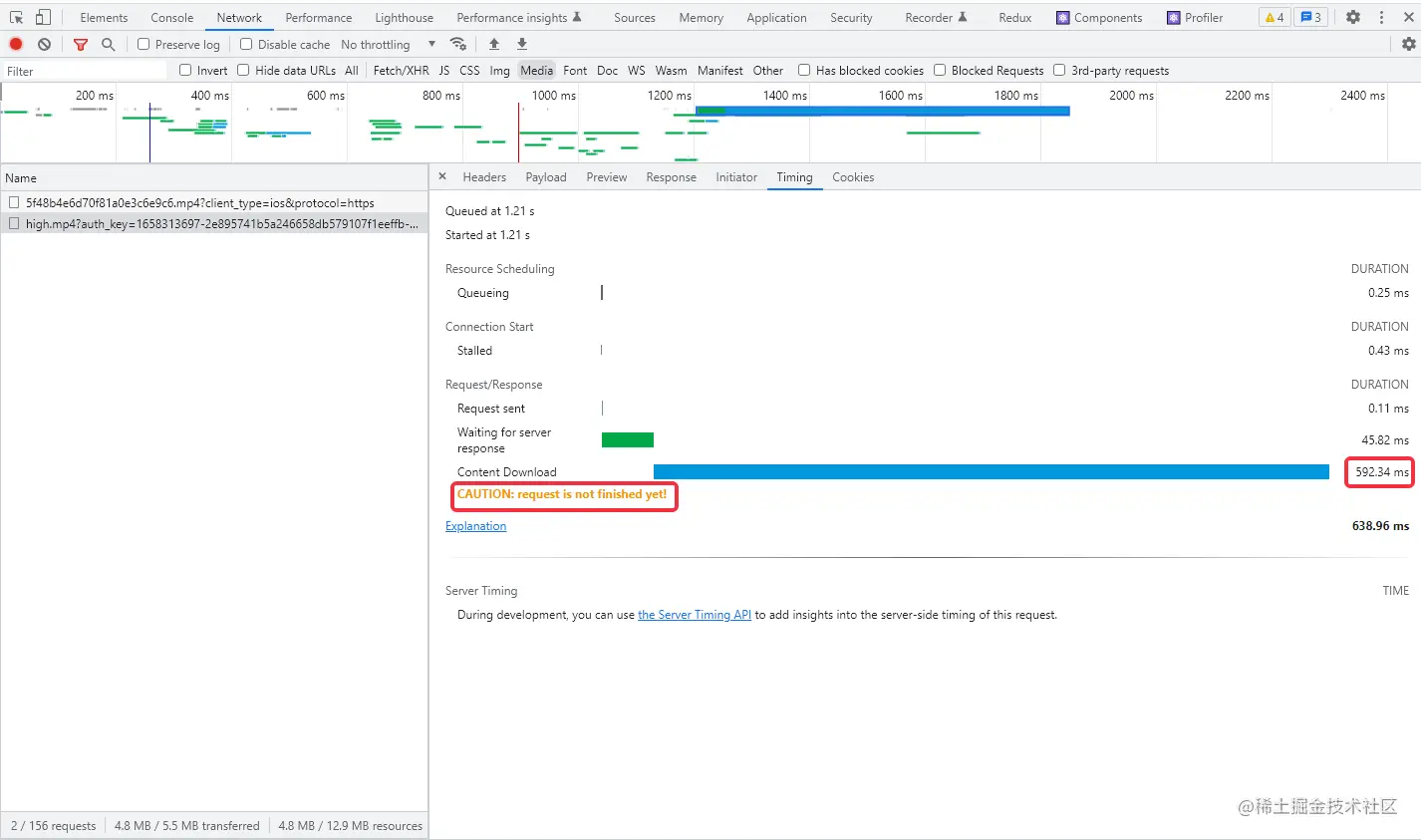Close the request details pane
The height and width of the screenshot is (840, 1421).
pos(442,176)
